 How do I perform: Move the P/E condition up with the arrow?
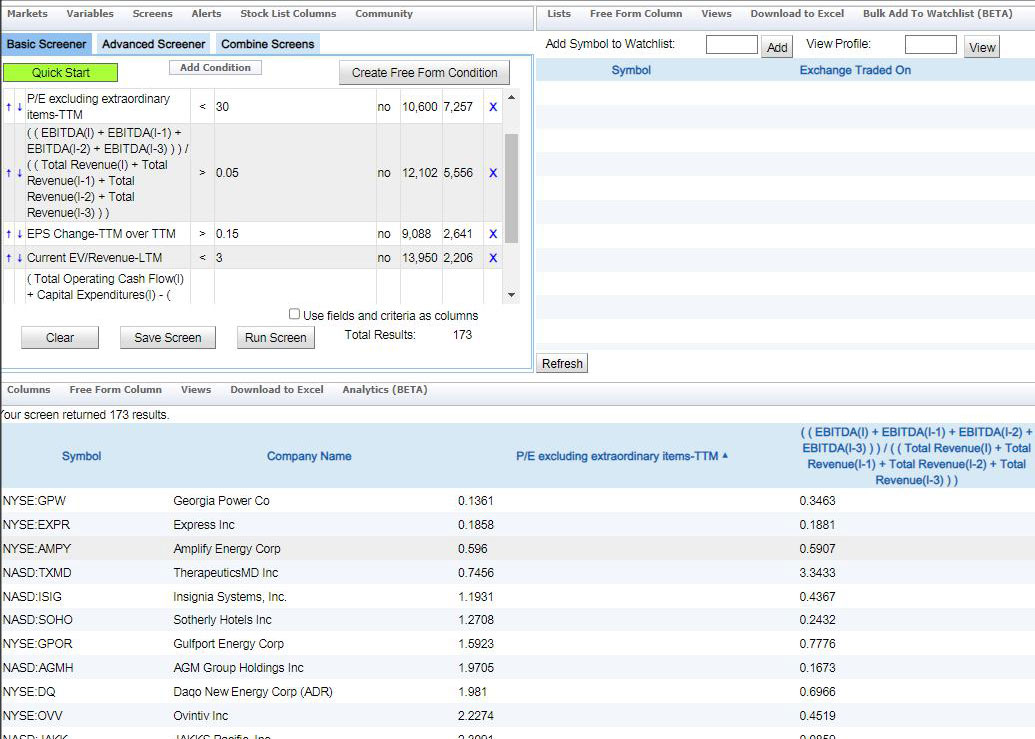point(8,109)
